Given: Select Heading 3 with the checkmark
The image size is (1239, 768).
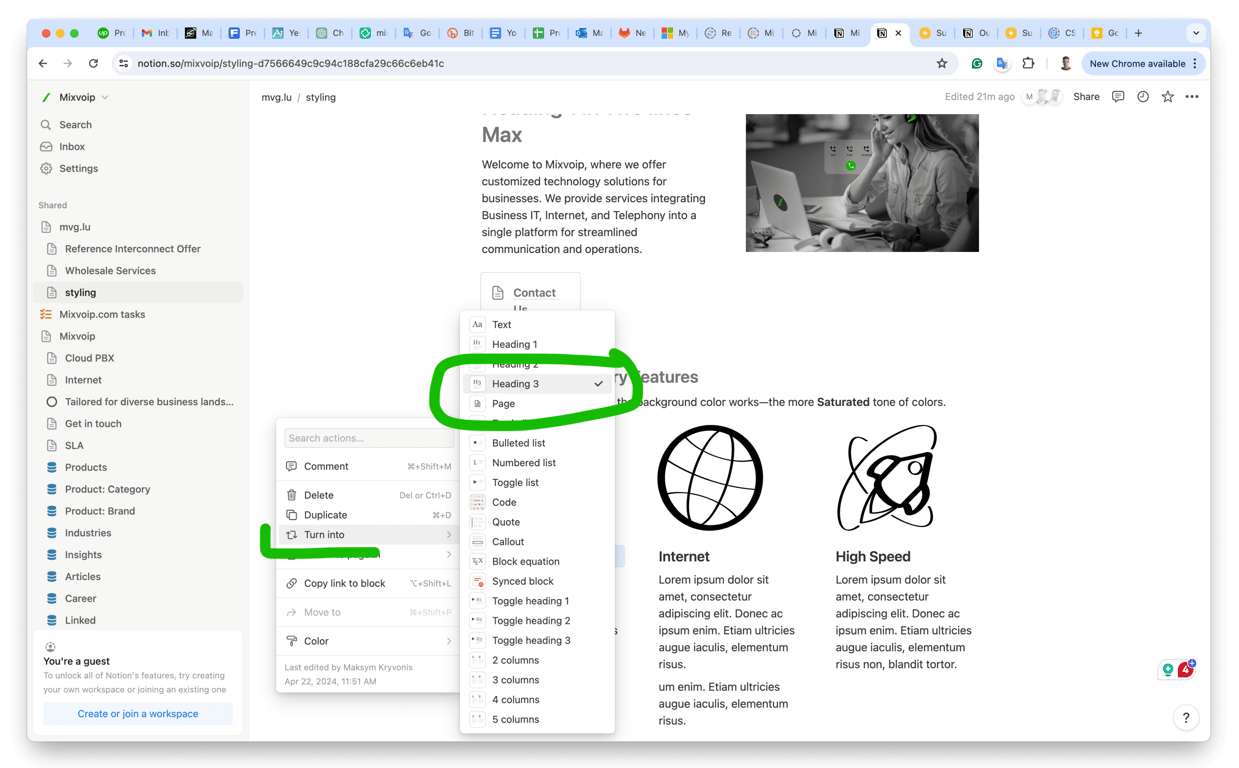Looking at the screenshot, I should [x=515, y=383].
